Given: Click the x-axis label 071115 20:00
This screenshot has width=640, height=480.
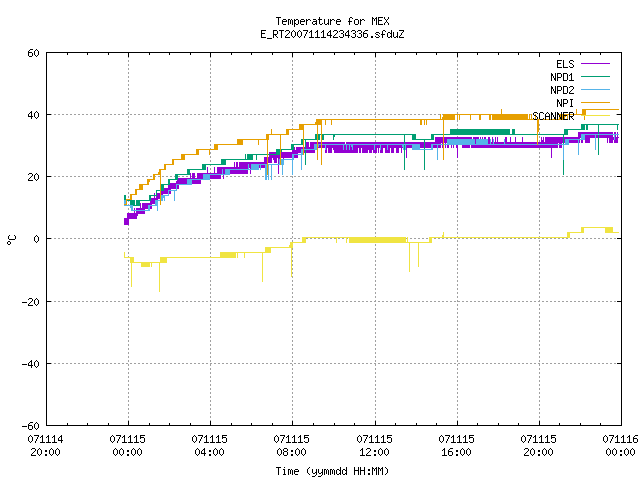Looking at the screenshot, I should [x=538, y=446].
